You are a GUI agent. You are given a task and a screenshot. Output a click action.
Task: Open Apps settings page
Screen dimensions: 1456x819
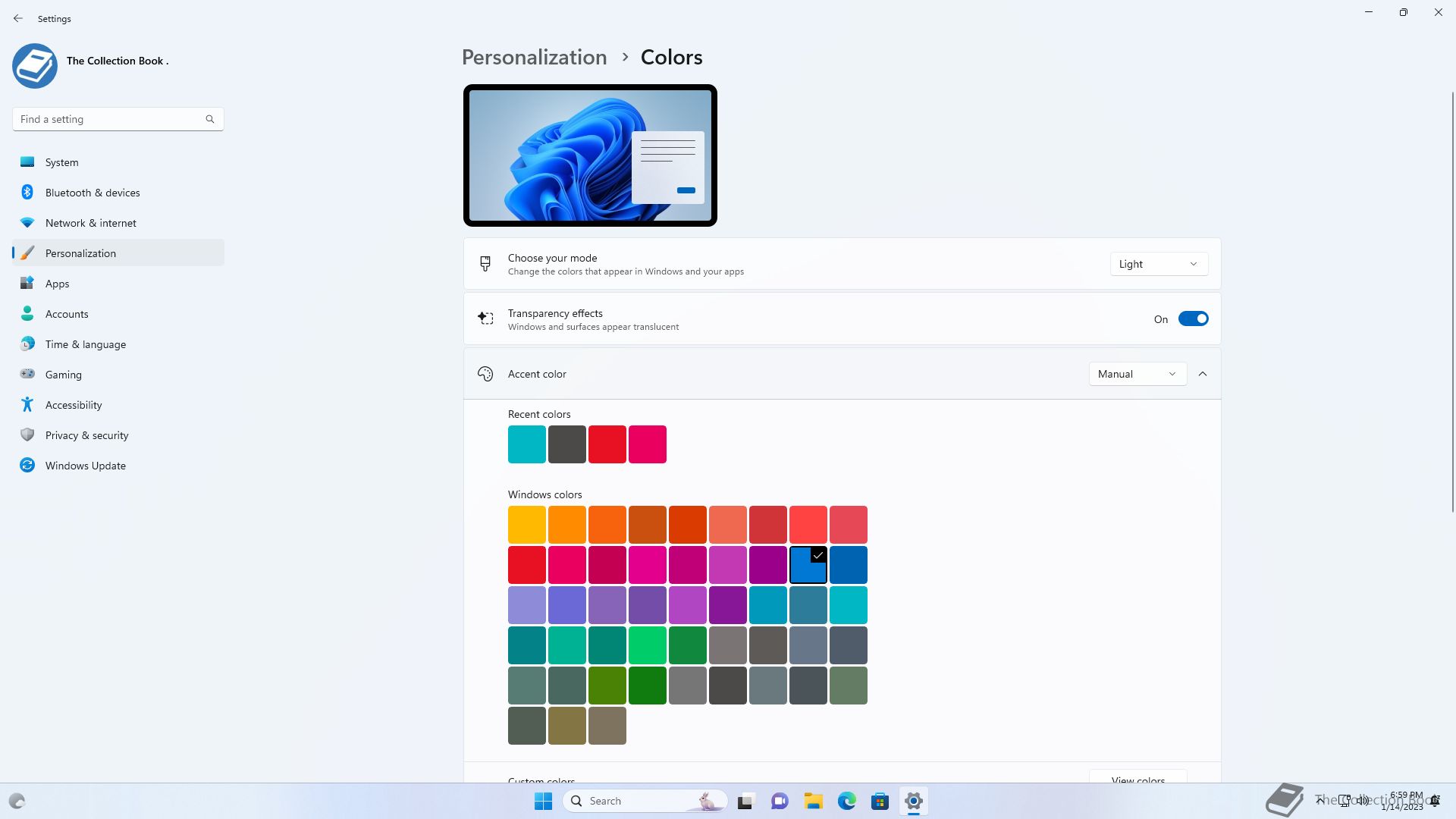118,283
